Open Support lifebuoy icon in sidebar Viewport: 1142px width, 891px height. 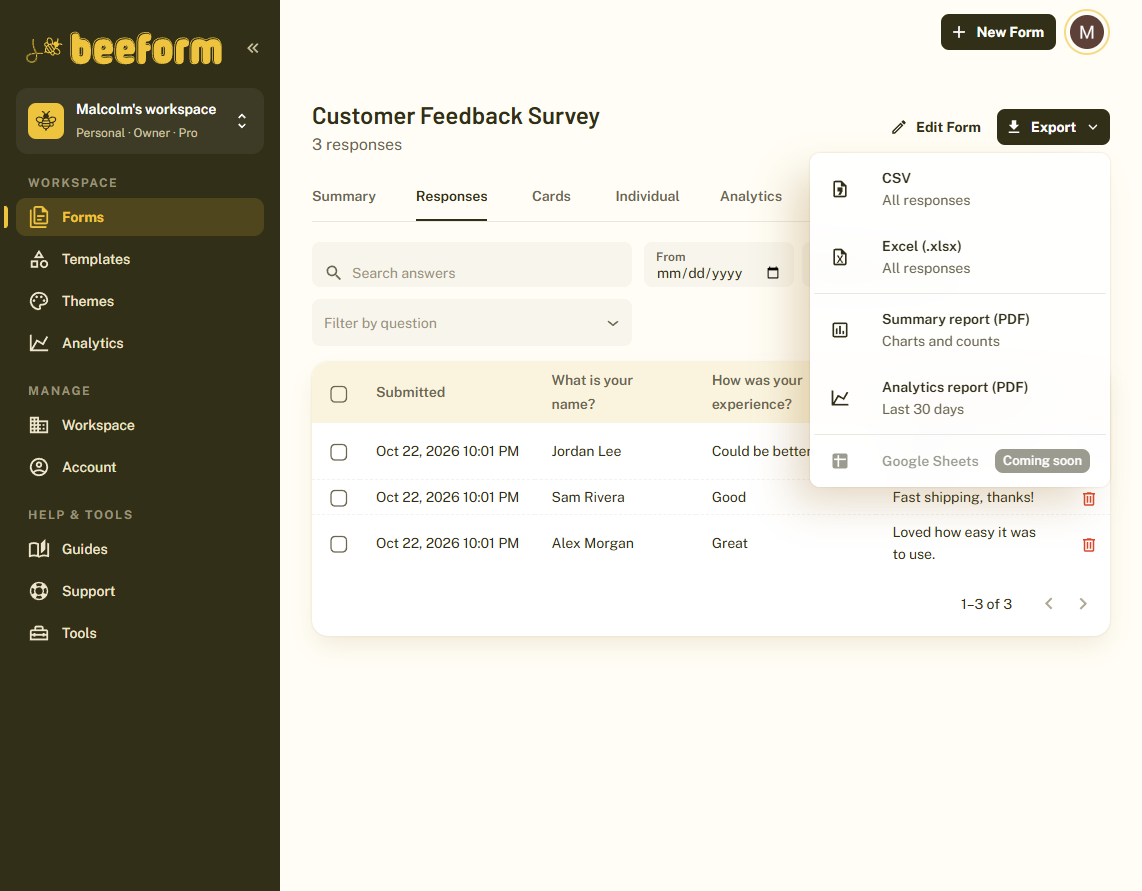pos(39,591)
